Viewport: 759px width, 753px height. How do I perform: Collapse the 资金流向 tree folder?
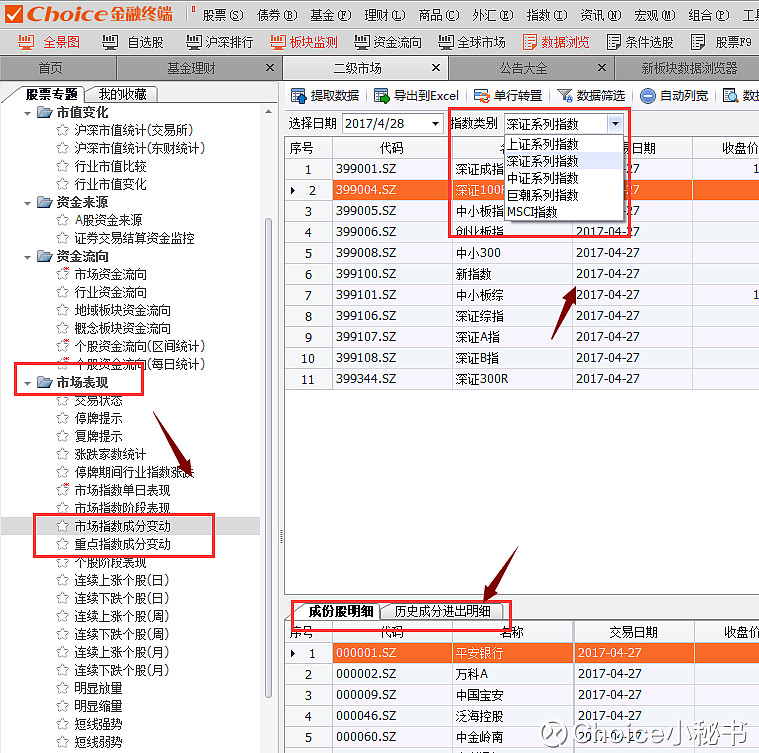click(x=28, y=257)
